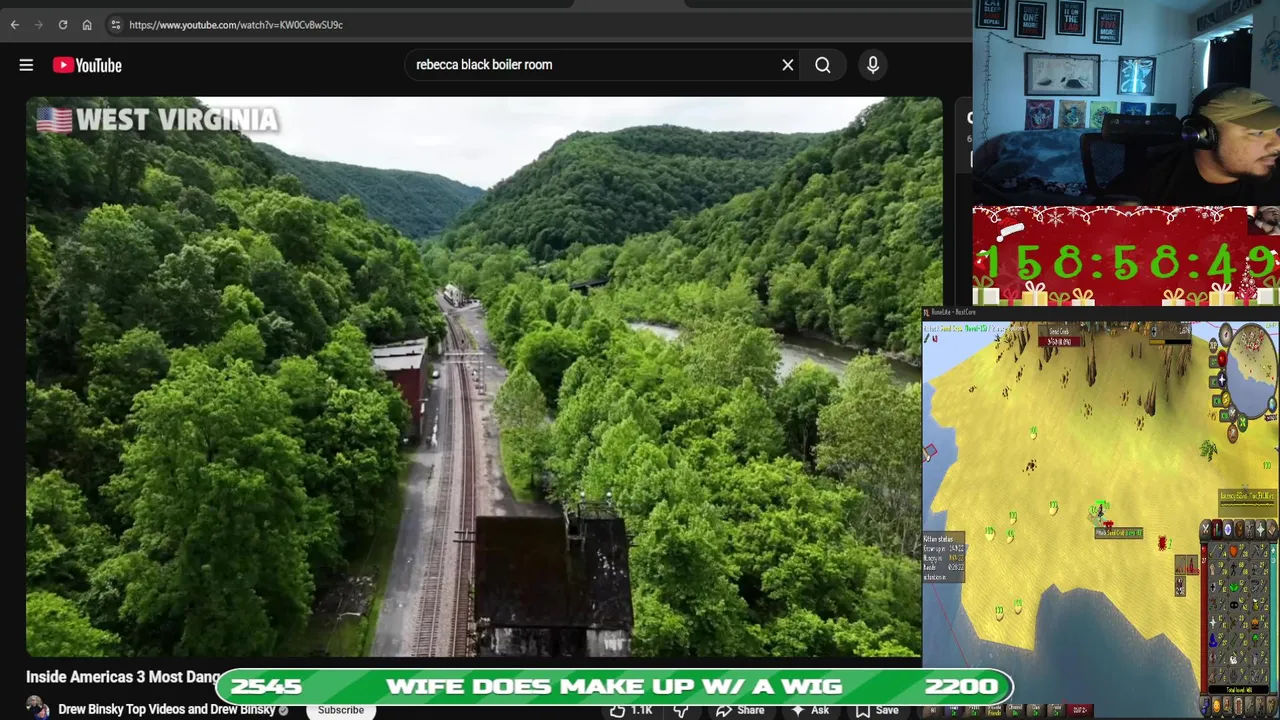Open the Ask button under video

809,710
